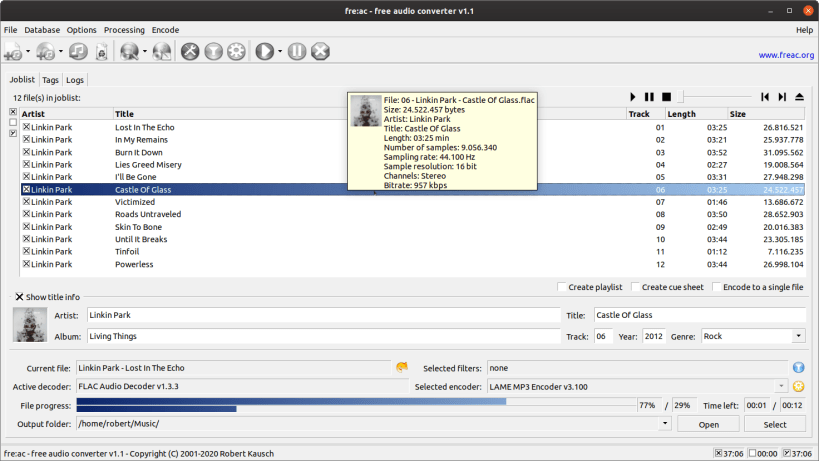The width and height of the screenshot is (819, 461).
Task: Start encoding with the play toolbar button
Action: point(264,51)
